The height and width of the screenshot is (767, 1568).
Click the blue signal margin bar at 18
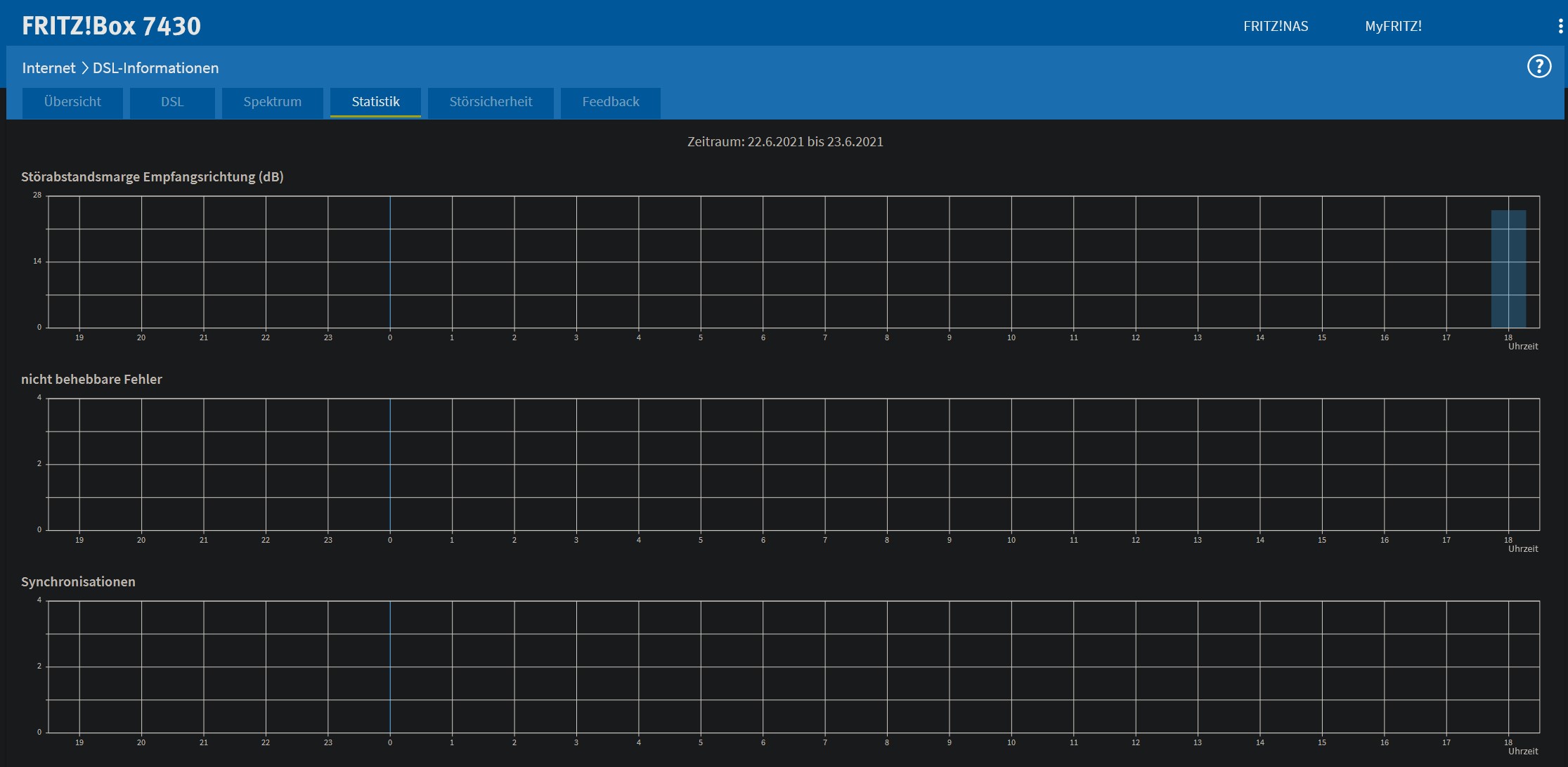click(1508, 269)
